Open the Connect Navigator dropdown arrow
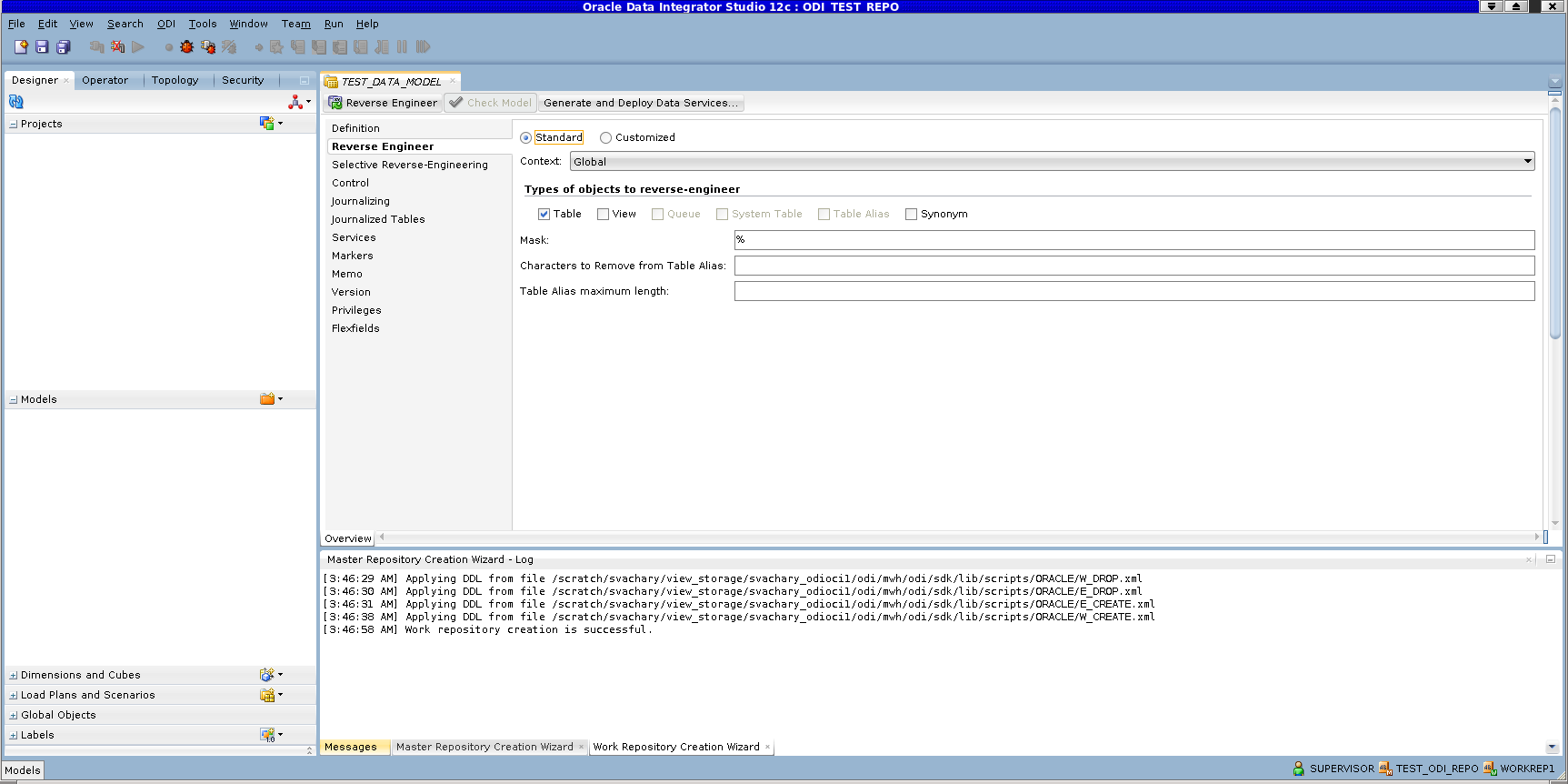 pos(309,102)
